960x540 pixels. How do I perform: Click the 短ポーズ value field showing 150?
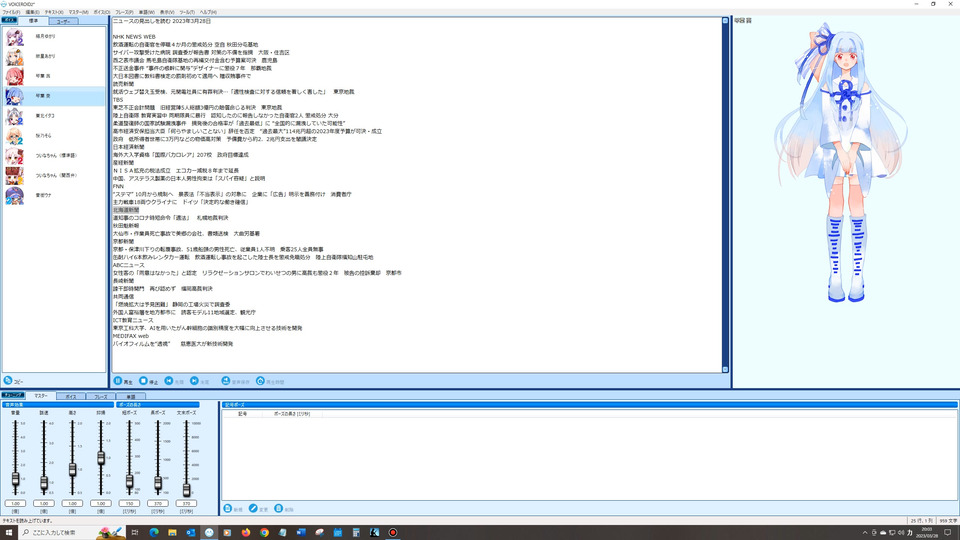(129, 503)
